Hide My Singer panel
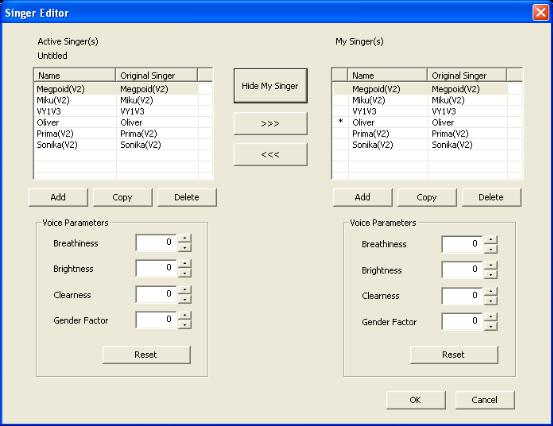553x426 pixels. coord(271,86)
